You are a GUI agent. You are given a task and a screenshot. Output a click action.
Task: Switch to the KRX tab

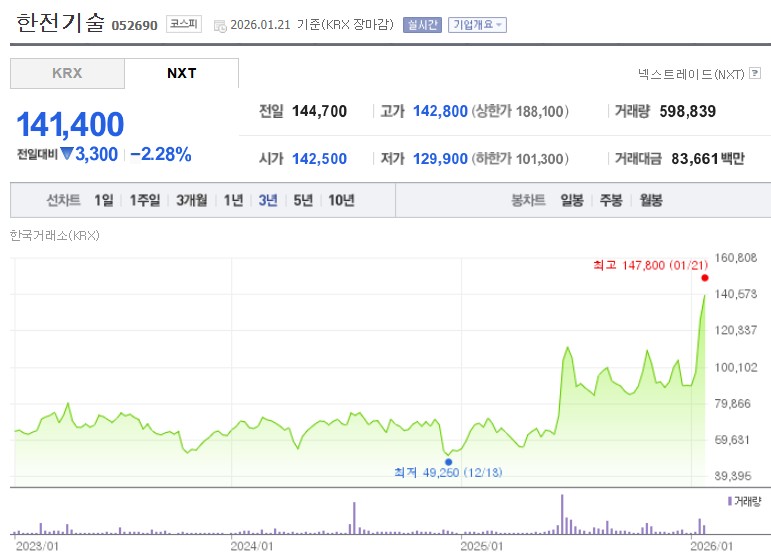tap(67, 73)
